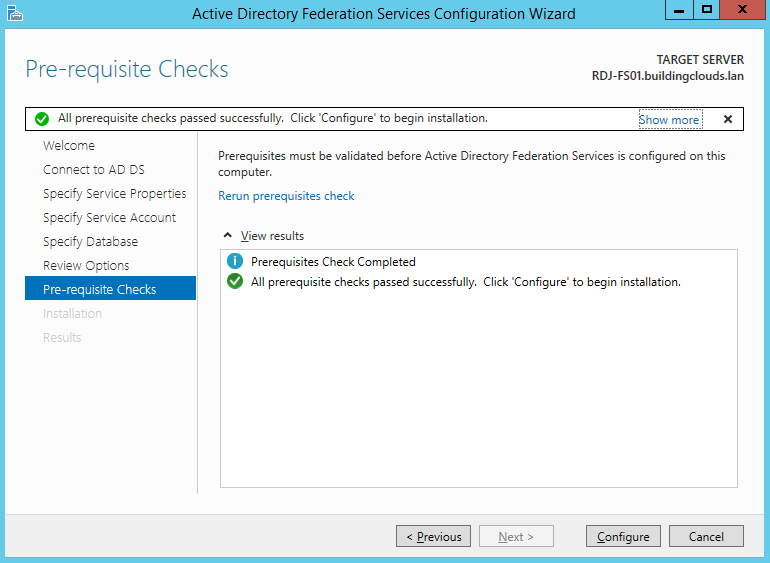
Task: Dismiss the notification banner with X
Action: click(x=727, y=119)
